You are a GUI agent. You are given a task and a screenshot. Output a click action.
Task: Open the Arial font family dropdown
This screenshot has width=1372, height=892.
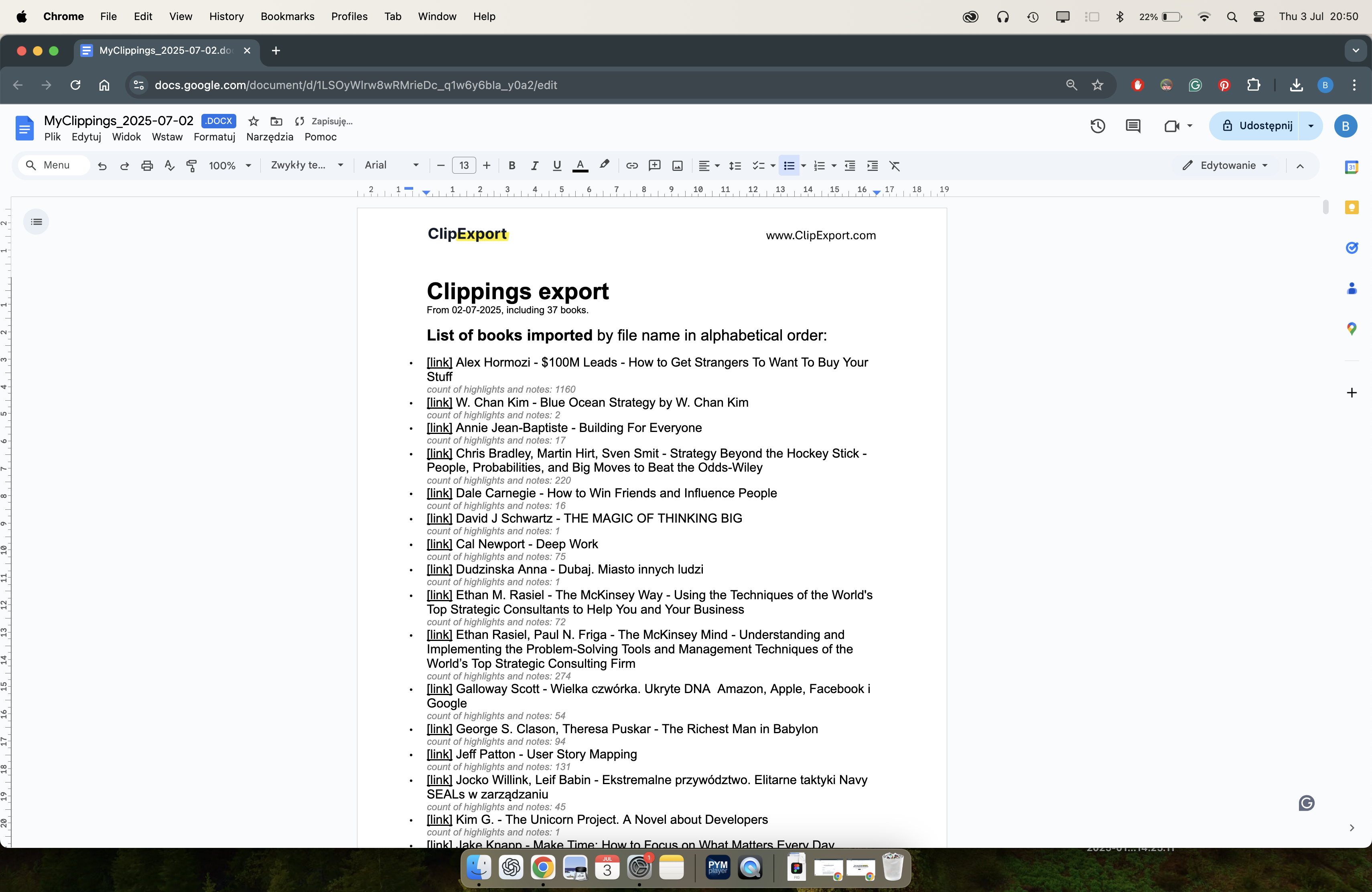pyautogui.click(x=392, y=165)
